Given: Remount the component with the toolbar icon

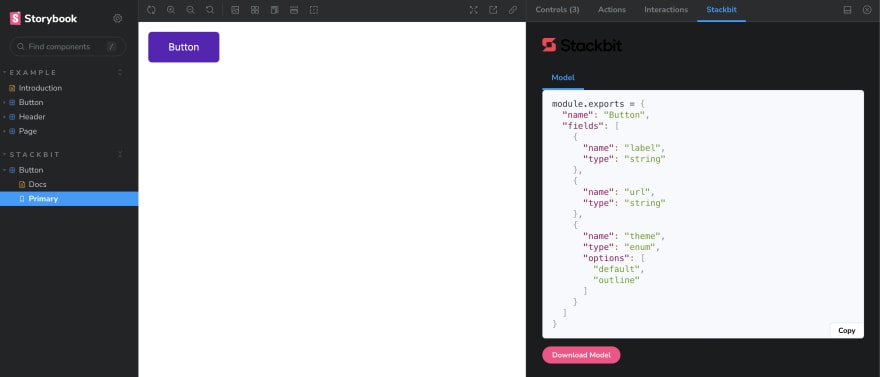Looking at the screenshot, I should click(151, 10).
